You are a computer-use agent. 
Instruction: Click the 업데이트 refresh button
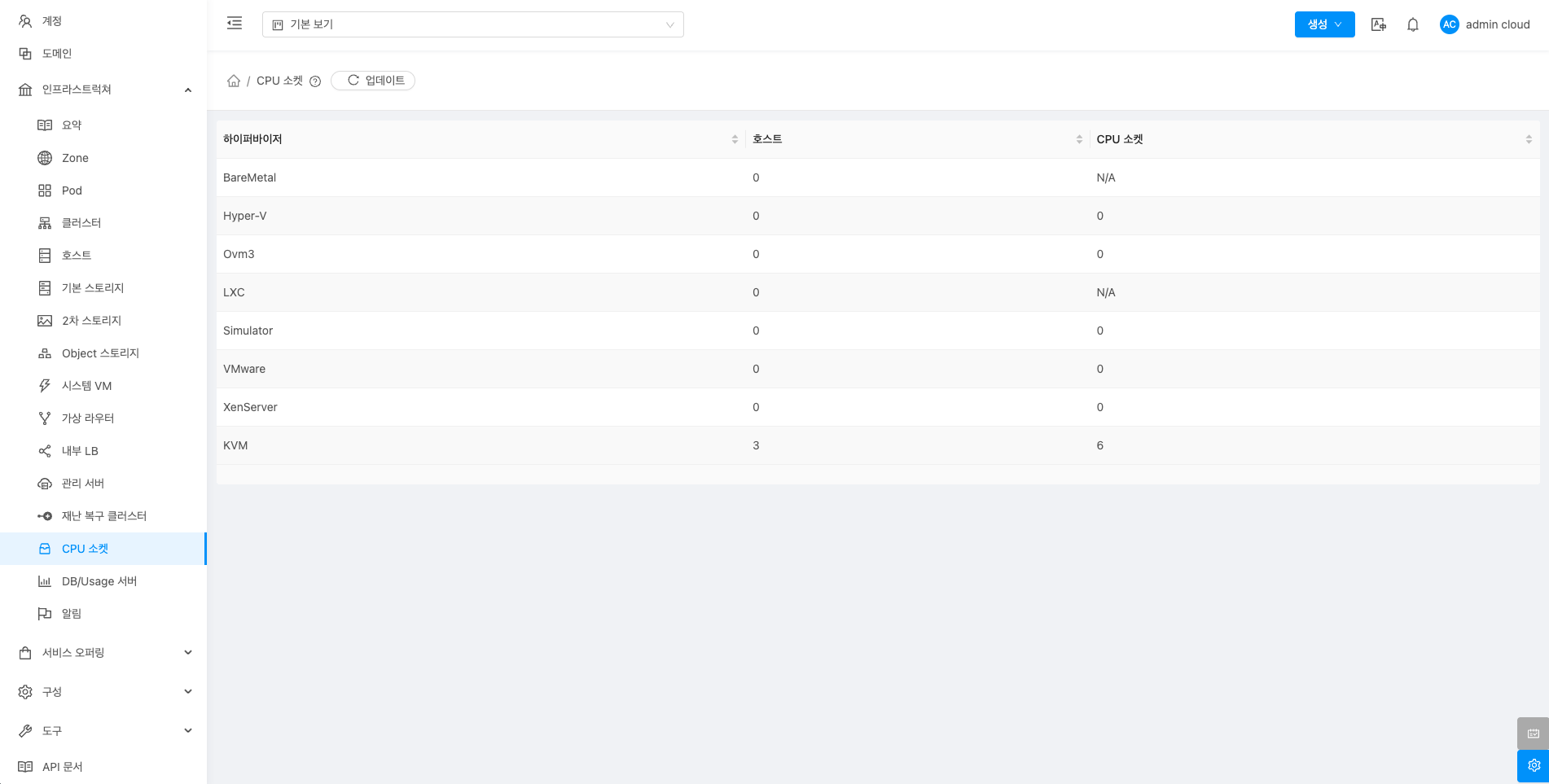pyautogui.click(x=374, y=81)
